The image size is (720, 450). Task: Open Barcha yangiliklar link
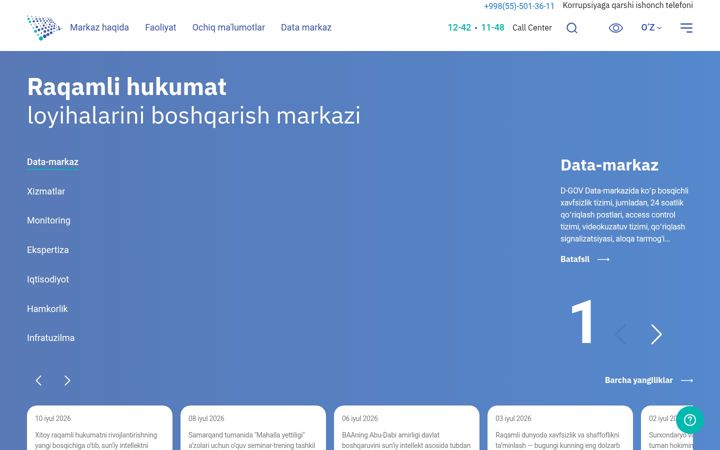click(x=639, y=380)
